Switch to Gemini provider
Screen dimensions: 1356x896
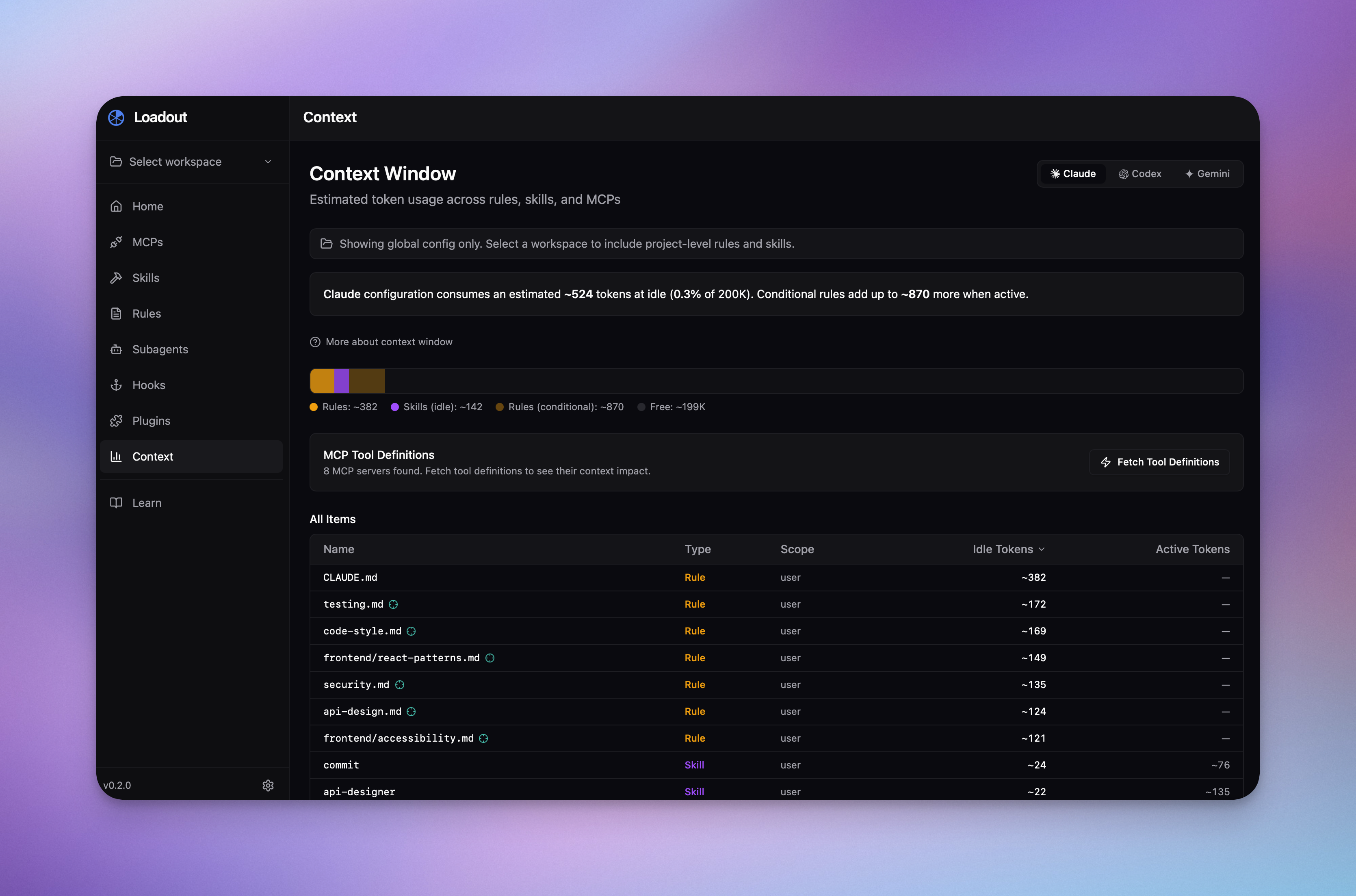click(1207, 174)
